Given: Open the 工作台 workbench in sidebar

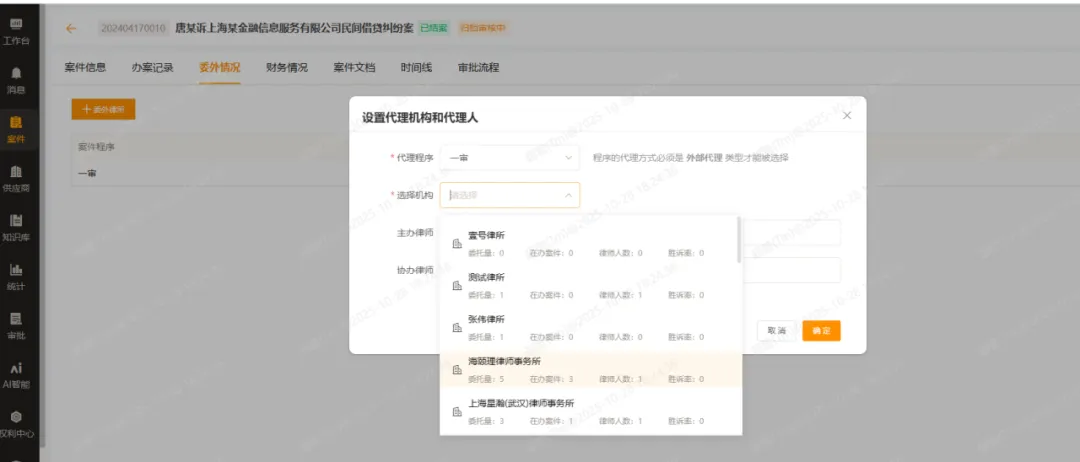Looking at the screenshot, I should pos(16,31).
